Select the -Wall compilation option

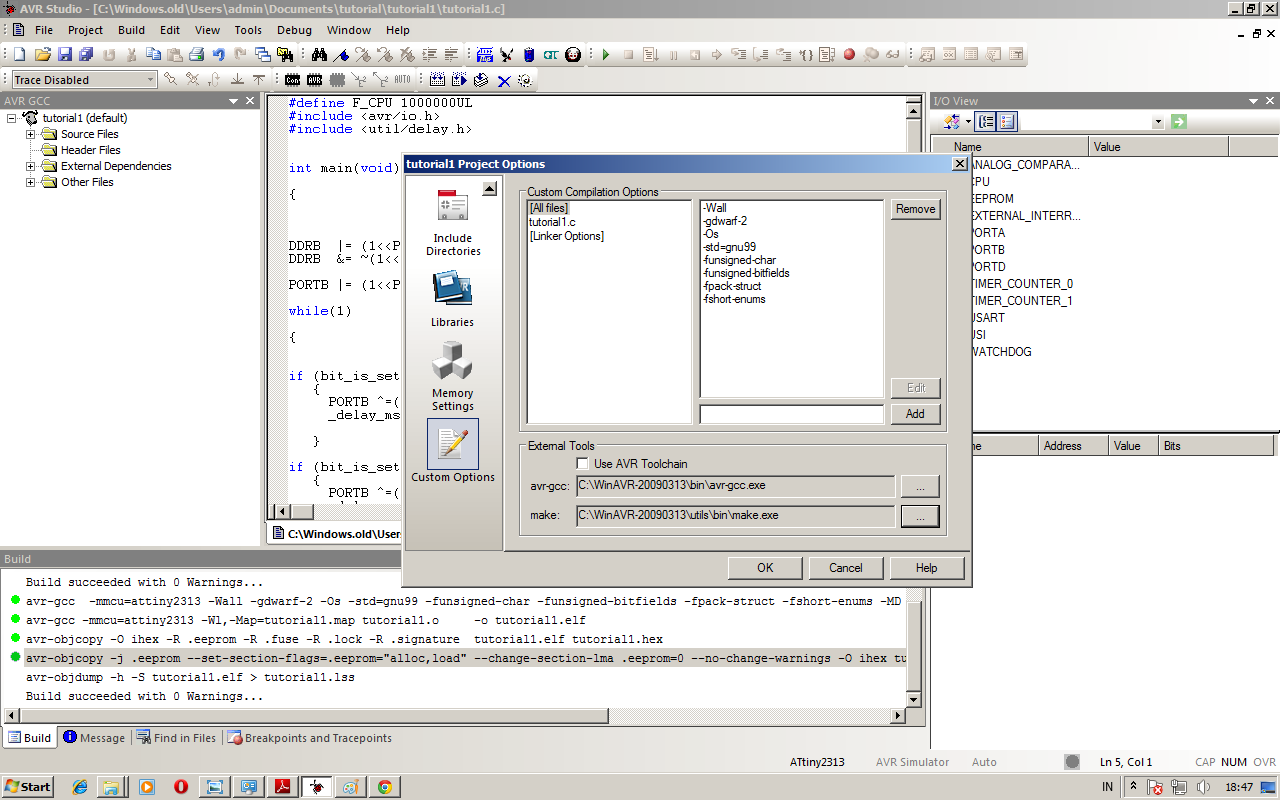[715, 208]
